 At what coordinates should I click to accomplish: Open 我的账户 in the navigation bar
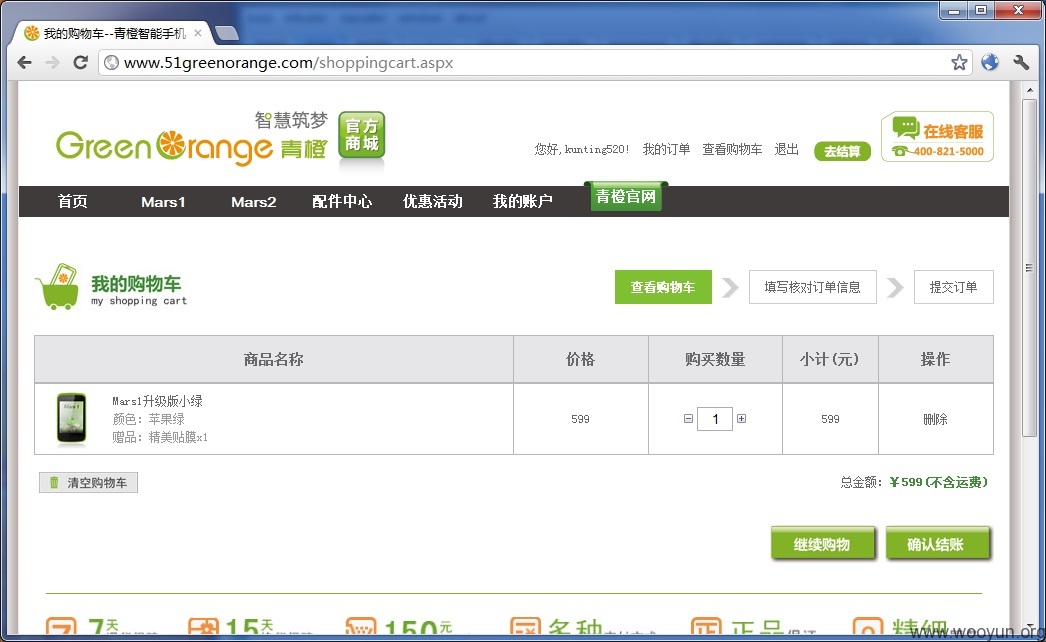(x=522, y=201)
